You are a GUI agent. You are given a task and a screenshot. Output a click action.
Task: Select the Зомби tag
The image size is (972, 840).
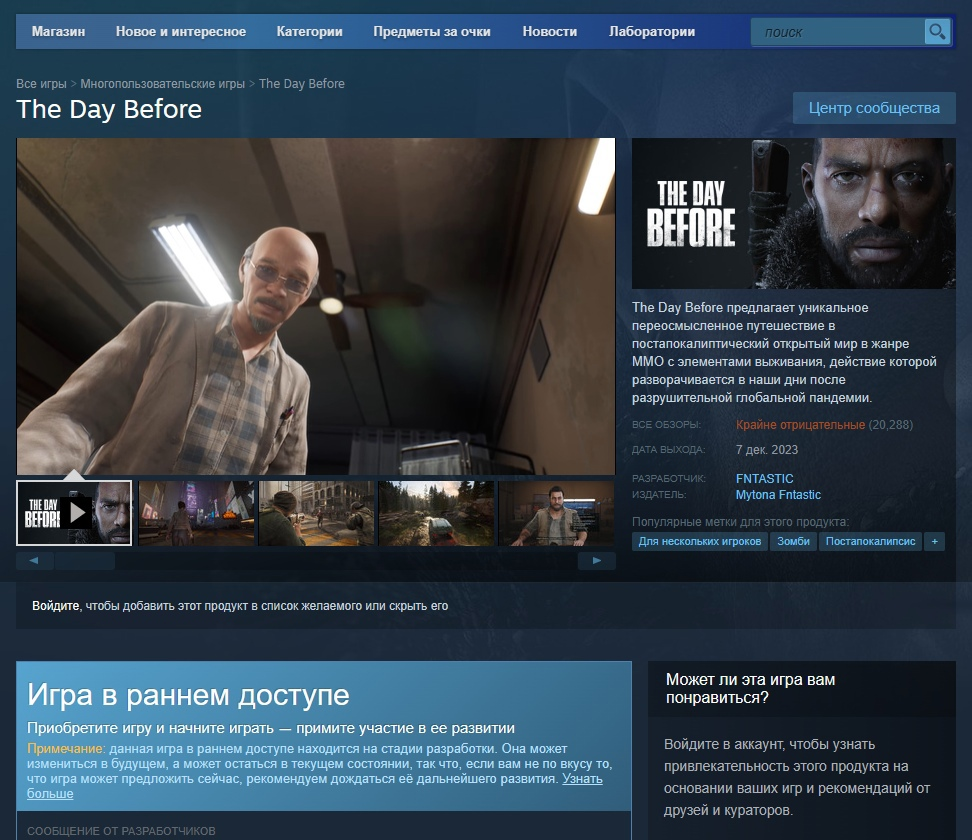(793, 541)
